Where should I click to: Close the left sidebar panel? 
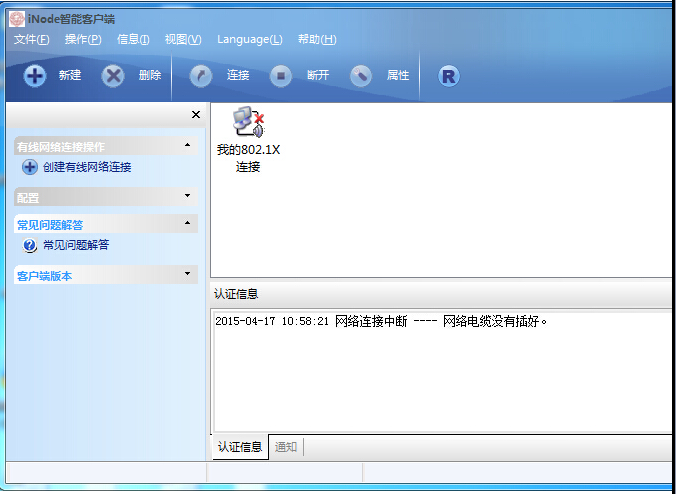pyautogui.click(x=196, y=115)
